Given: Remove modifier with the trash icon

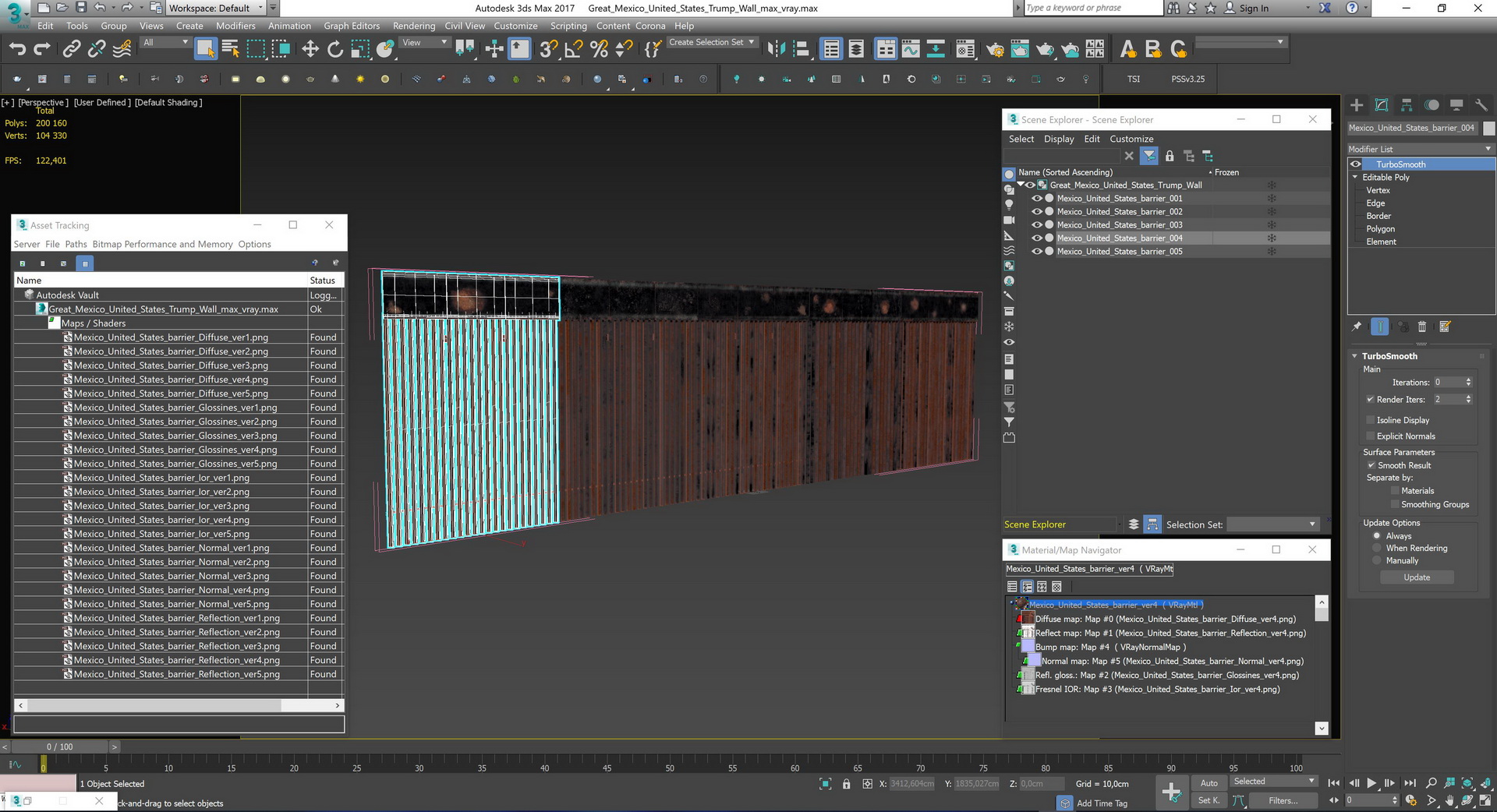Looking at the screenshot, I should (1422, 327).
